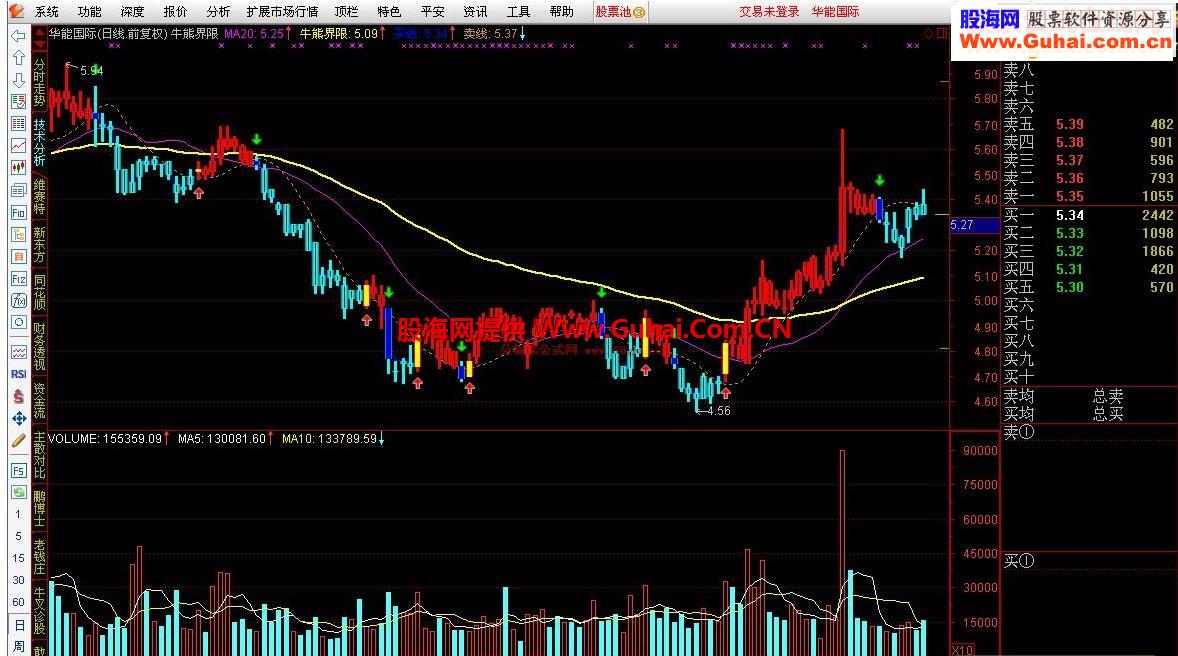Select the pencil drawing tool icon

pos(18,440)
